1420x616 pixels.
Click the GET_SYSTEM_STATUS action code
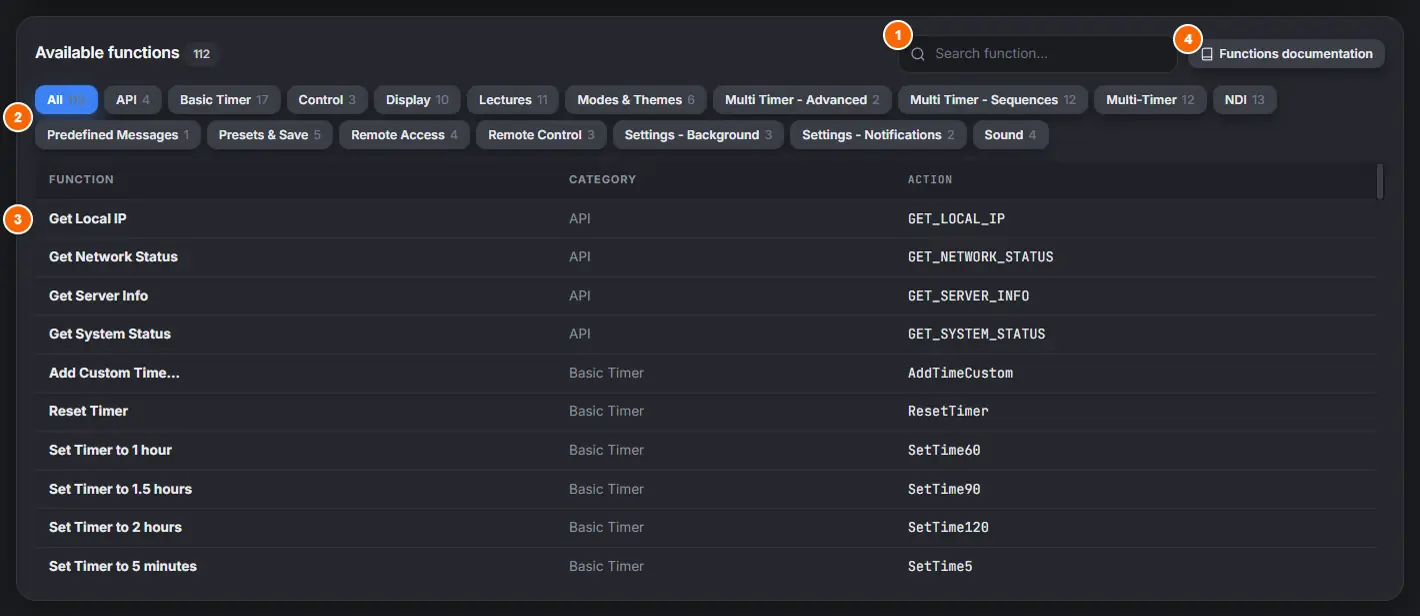point(977,334)
